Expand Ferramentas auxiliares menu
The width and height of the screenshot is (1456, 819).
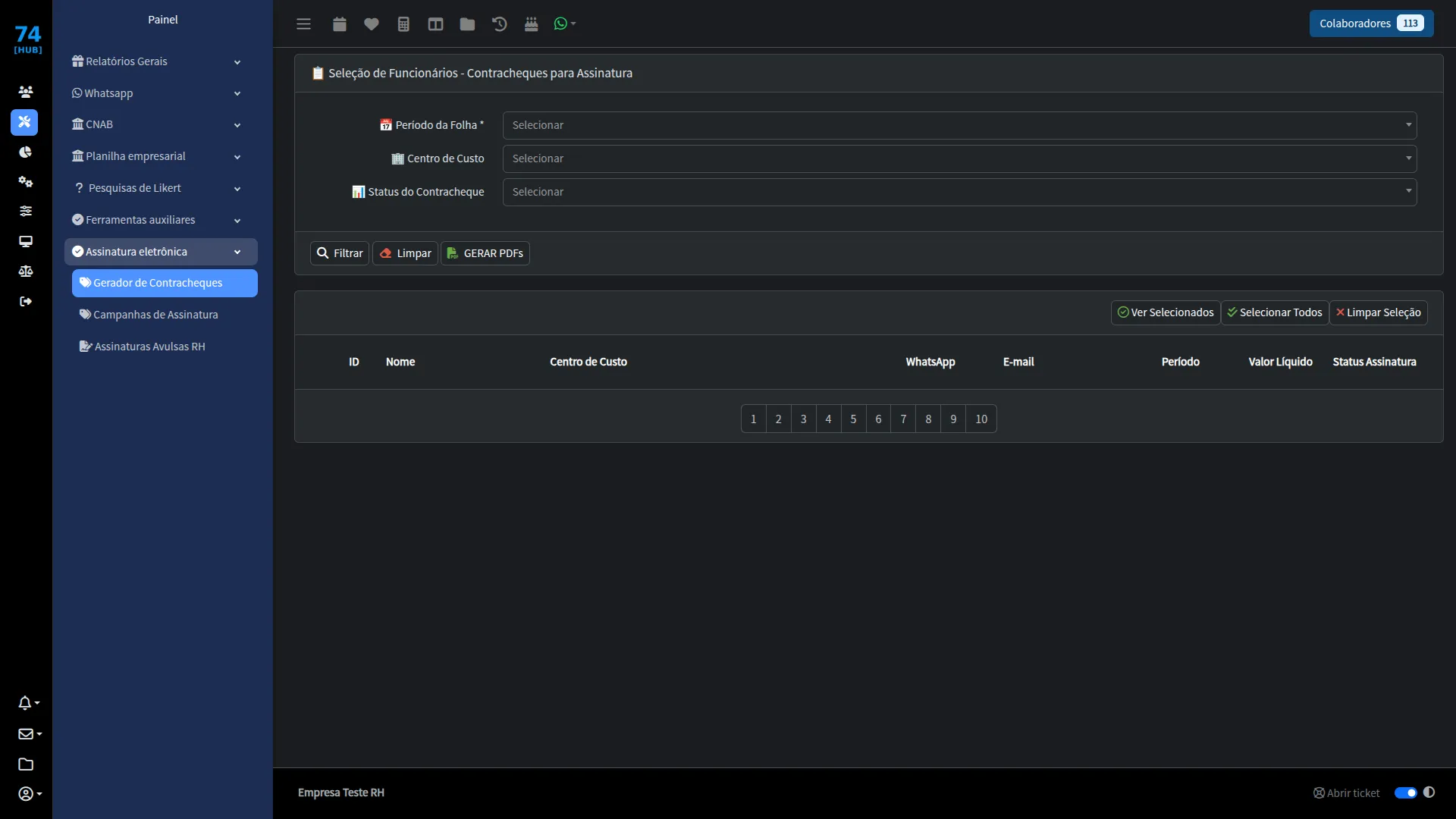(161, 220)
